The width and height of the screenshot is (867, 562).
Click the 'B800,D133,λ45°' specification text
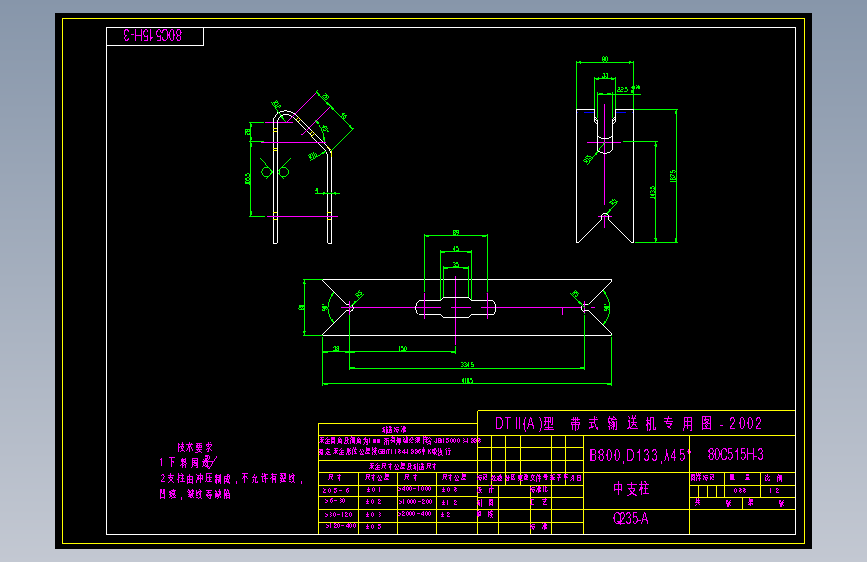(x=640, y=455)
